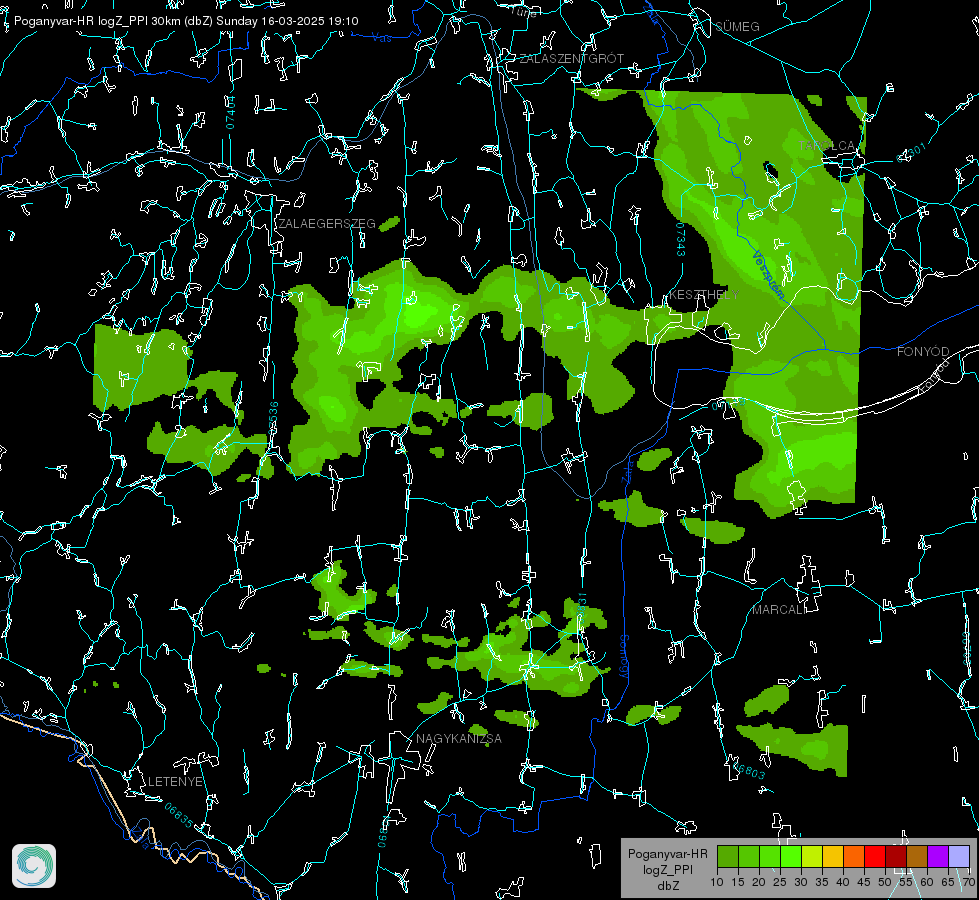The height and width of the screenshot is (900, 979).
Task: Click the NAGYKANIZSA city label
Action: [459, 739]
